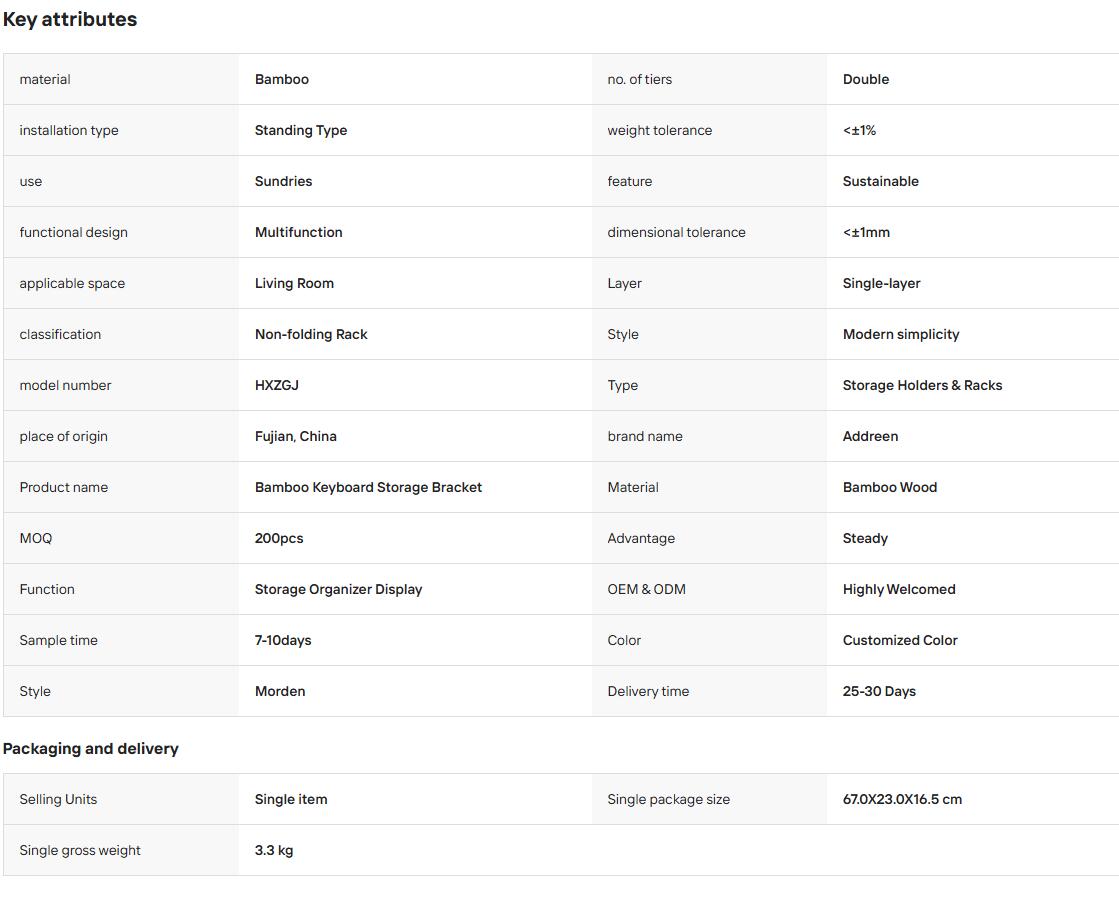Select the Storage Organizer Display function value
The width and height of the screenshot is (1119, 905).
click(x=338, y=590)
